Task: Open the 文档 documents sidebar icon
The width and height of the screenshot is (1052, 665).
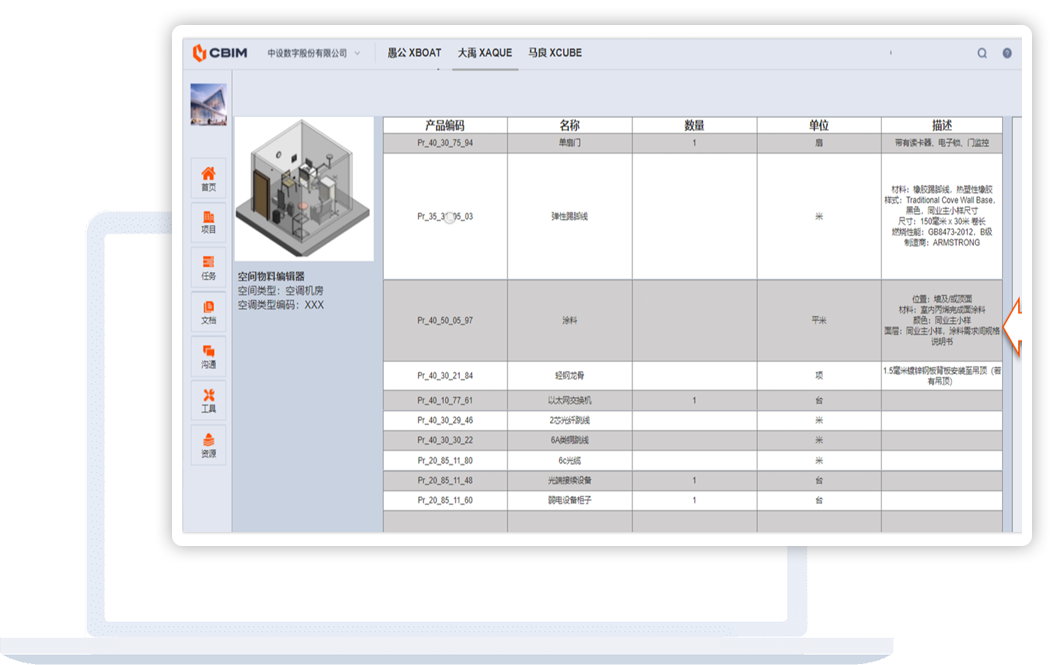Action: click(208, 312)
